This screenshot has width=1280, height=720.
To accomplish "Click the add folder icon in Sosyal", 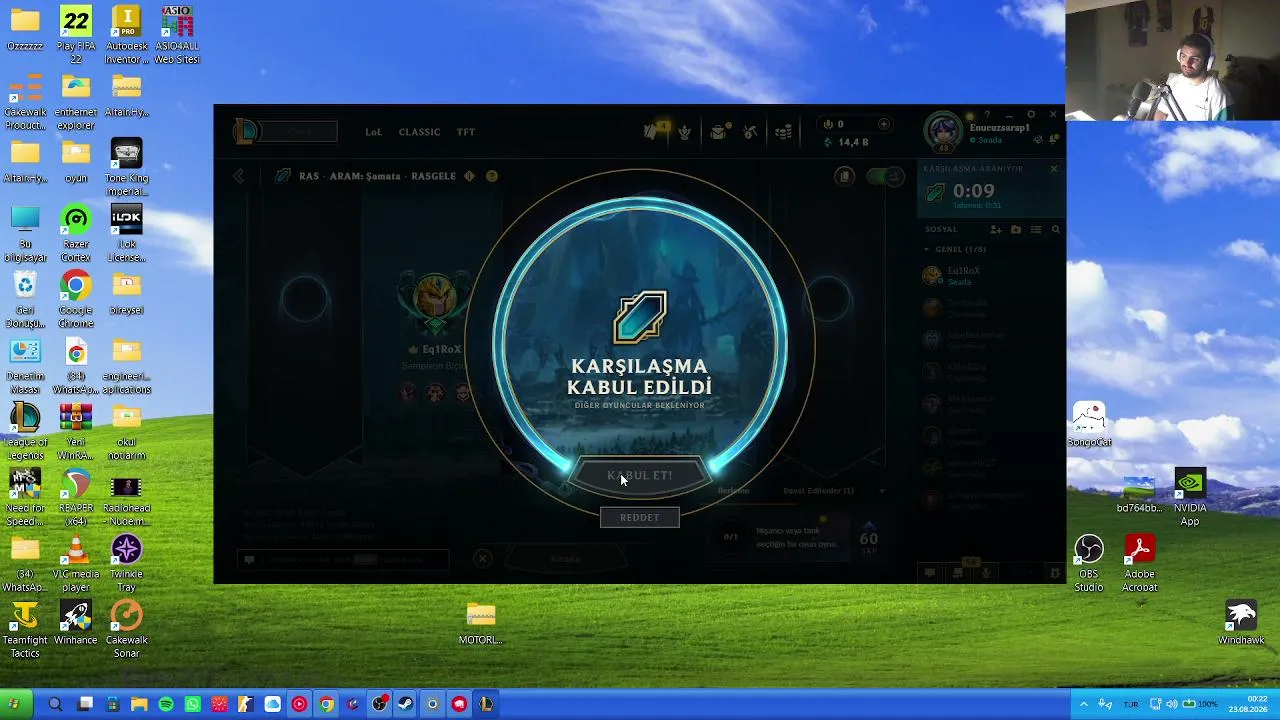I will (x=1016, y=230).
